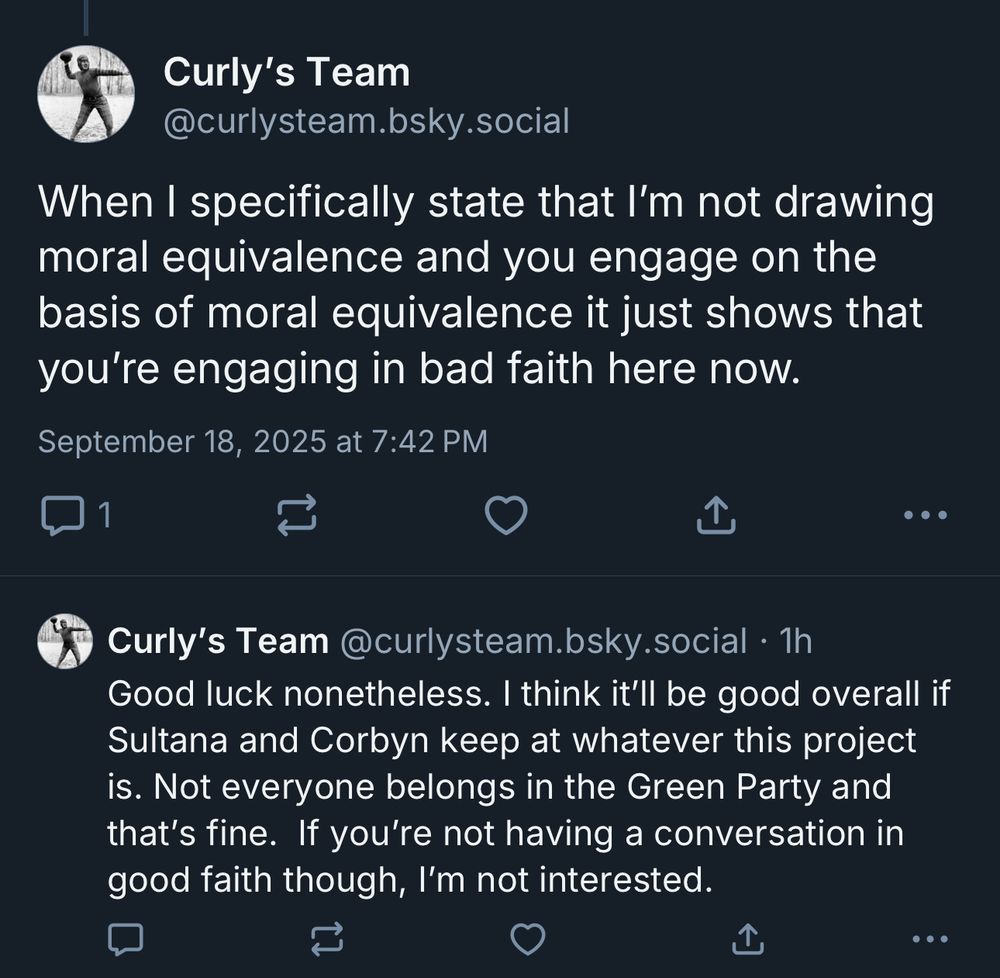The width and height of the screenshot is (1000, 978).
Task: Open the September 18, 2025 timestamp
Action: tap(262, 441)
